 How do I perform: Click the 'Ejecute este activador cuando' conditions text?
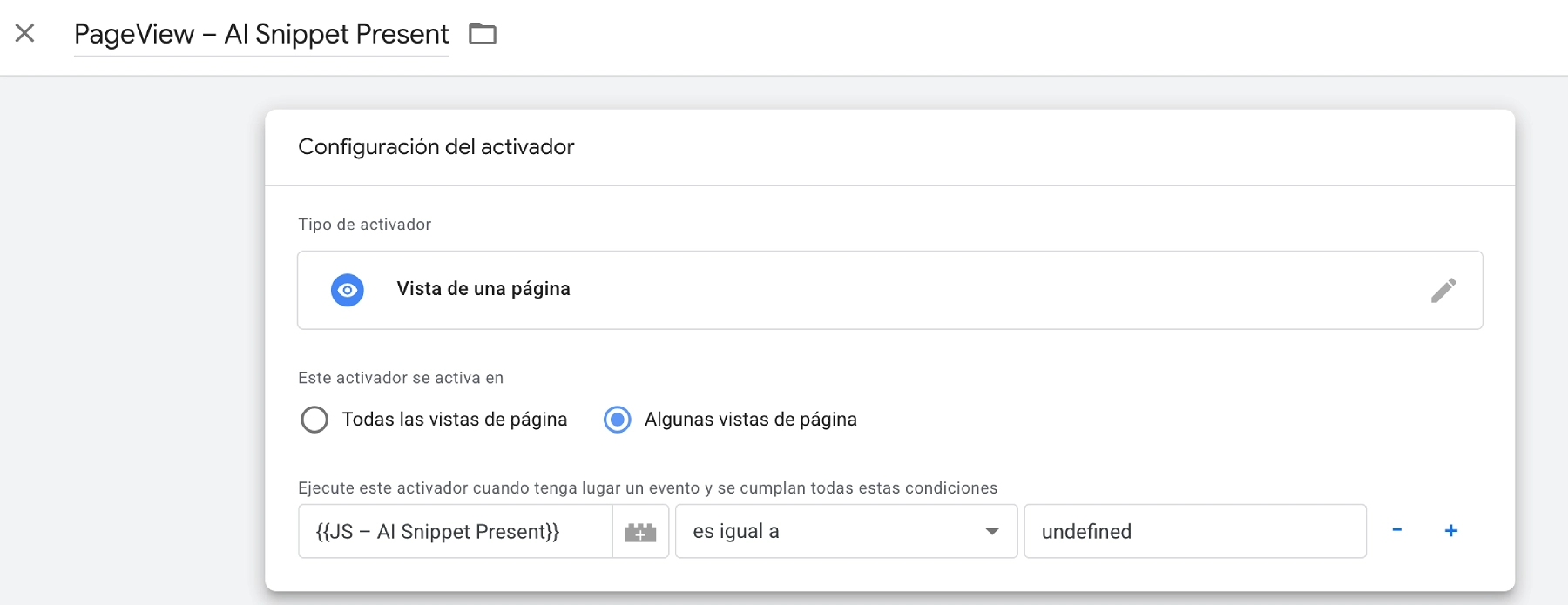point(647,488)
